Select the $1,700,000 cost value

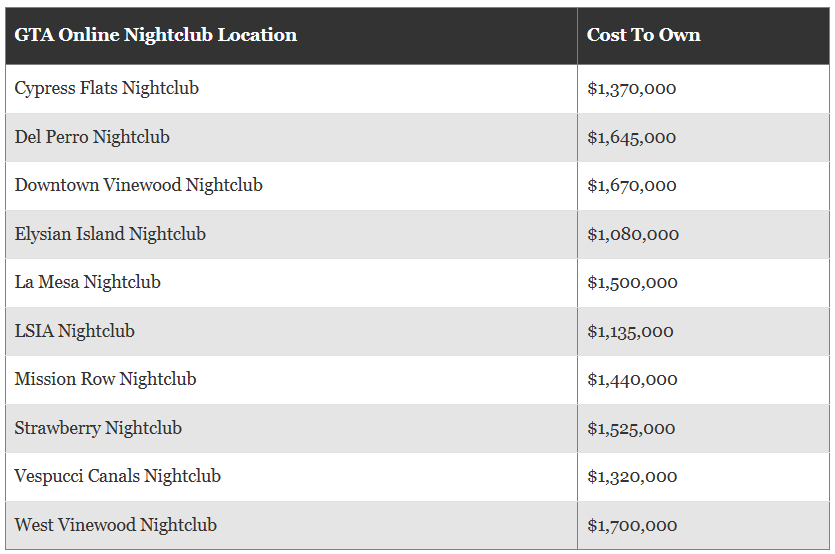click(x=632, y=526)
